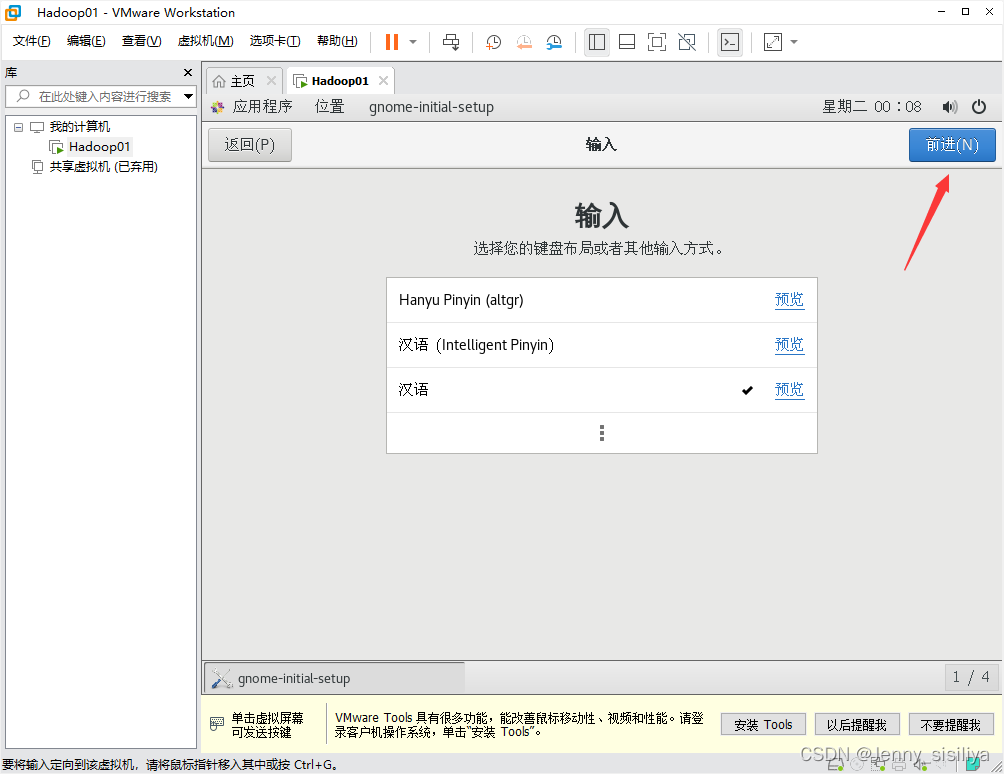Open the 选项卡(T) menu
Viewport: 1004px width, 774px height.
(275, 41)
